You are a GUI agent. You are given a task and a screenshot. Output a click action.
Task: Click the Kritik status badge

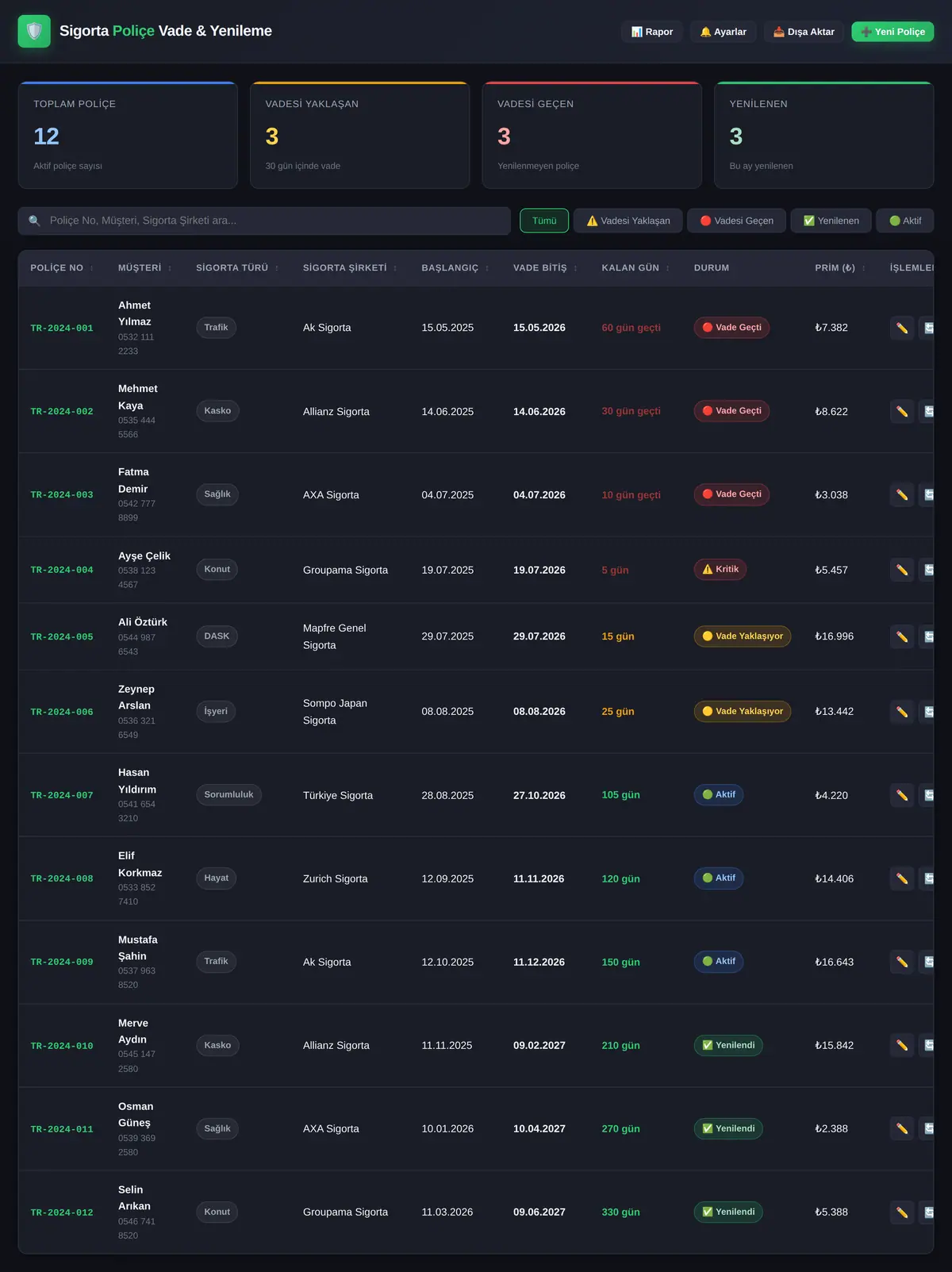tap(720, 570)
